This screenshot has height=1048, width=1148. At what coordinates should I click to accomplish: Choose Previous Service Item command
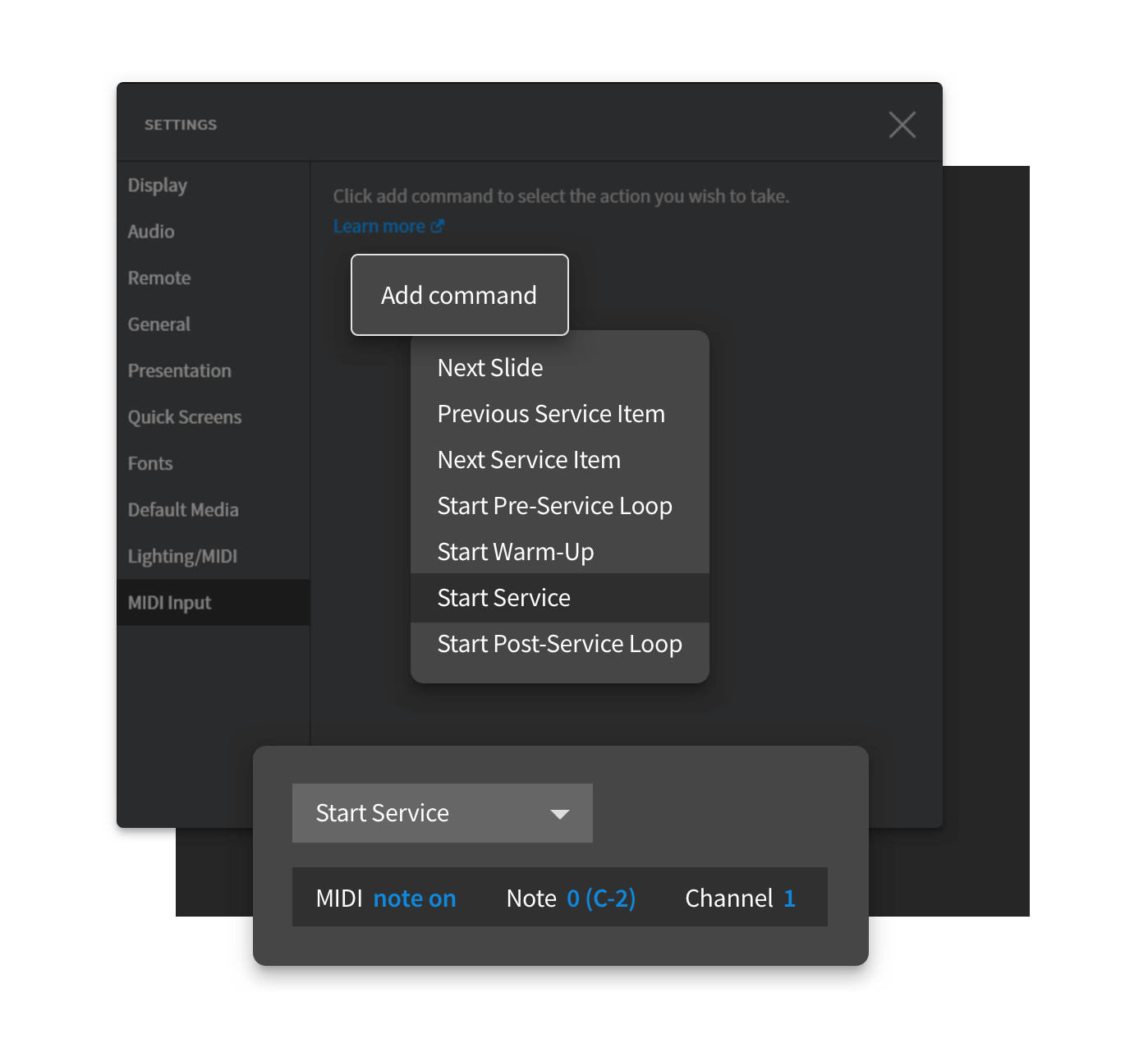(x=560, y=414)
